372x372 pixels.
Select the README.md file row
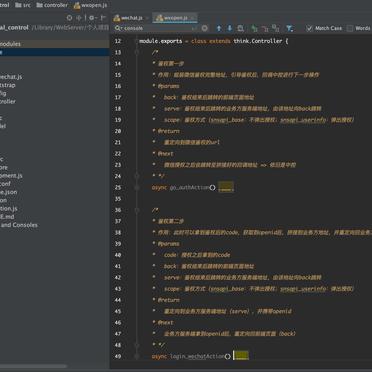55,217
